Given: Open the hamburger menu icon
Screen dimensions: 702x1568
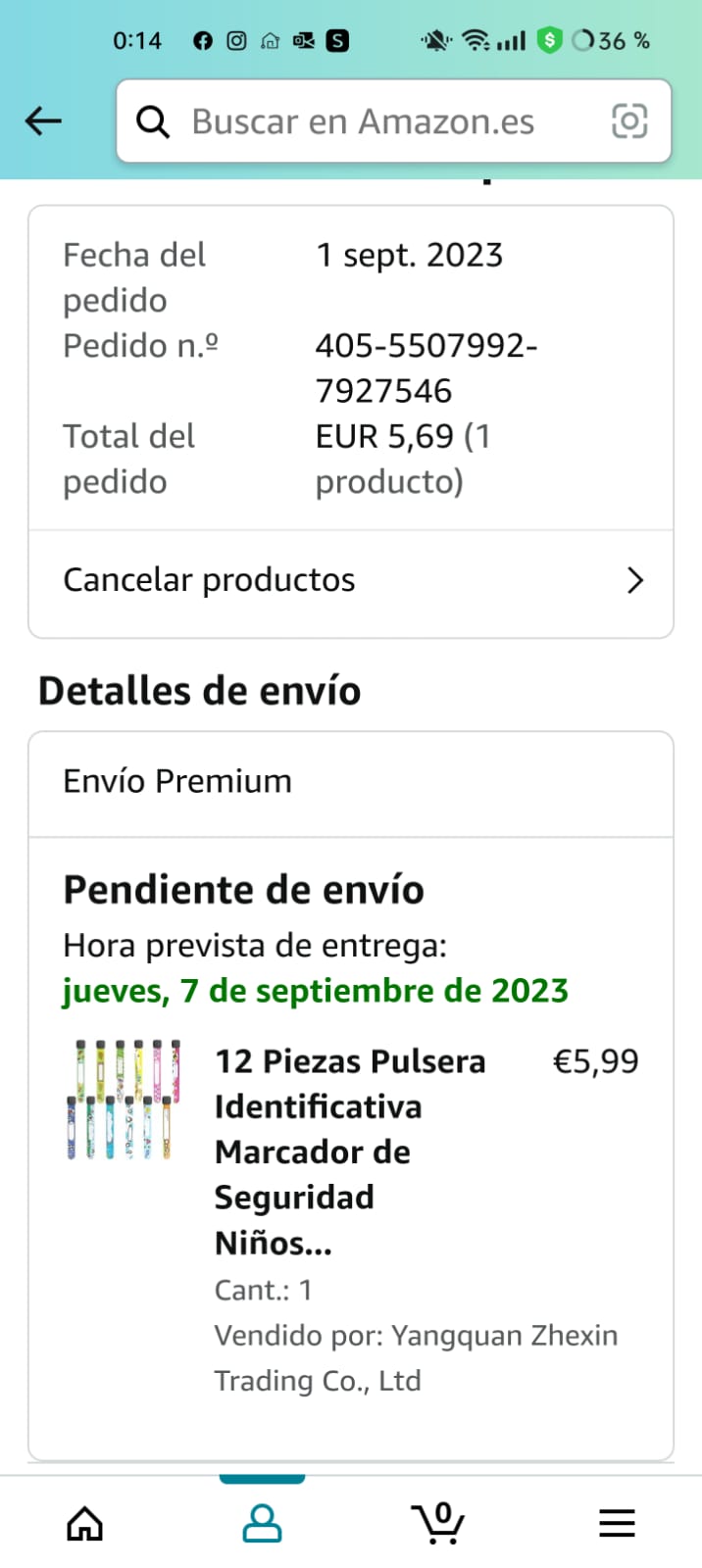Looking at the screenshot, I should point(617,1524).
